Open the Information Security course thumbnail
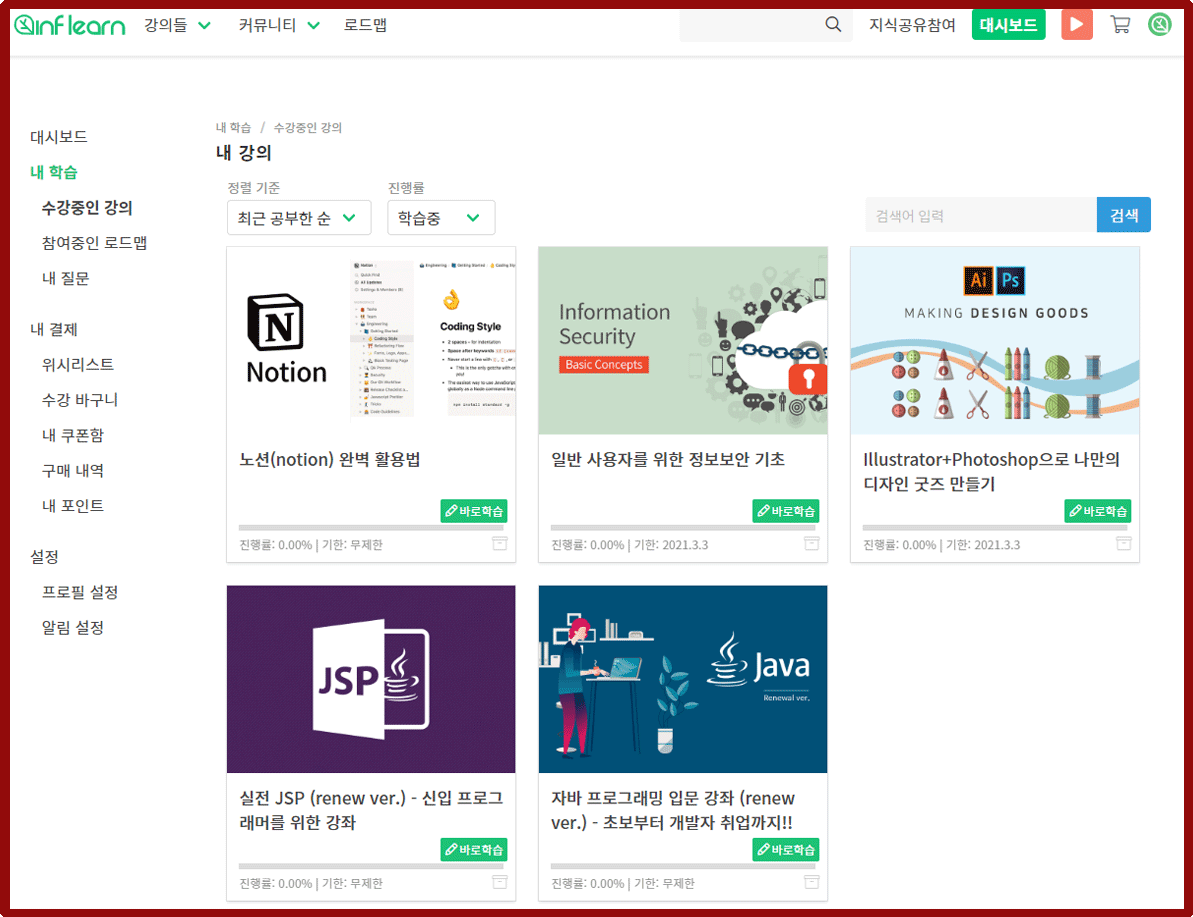 pos(683,340)
